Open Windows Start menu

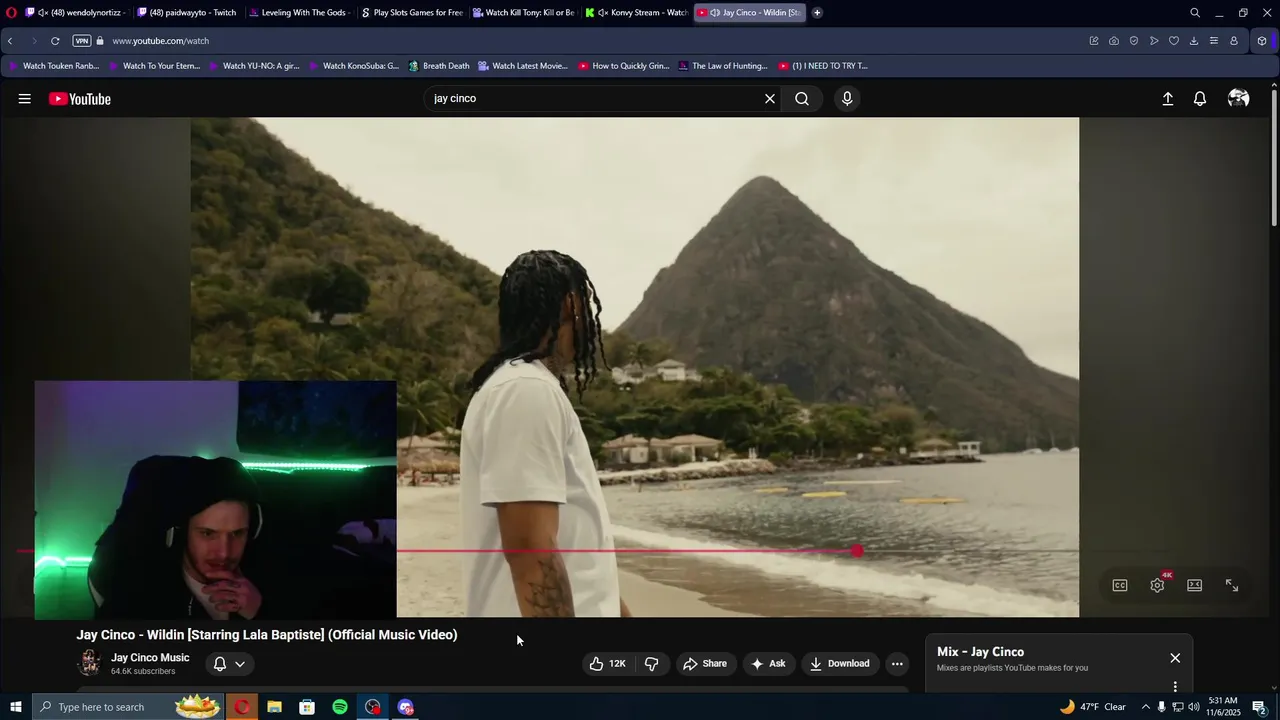15,707
